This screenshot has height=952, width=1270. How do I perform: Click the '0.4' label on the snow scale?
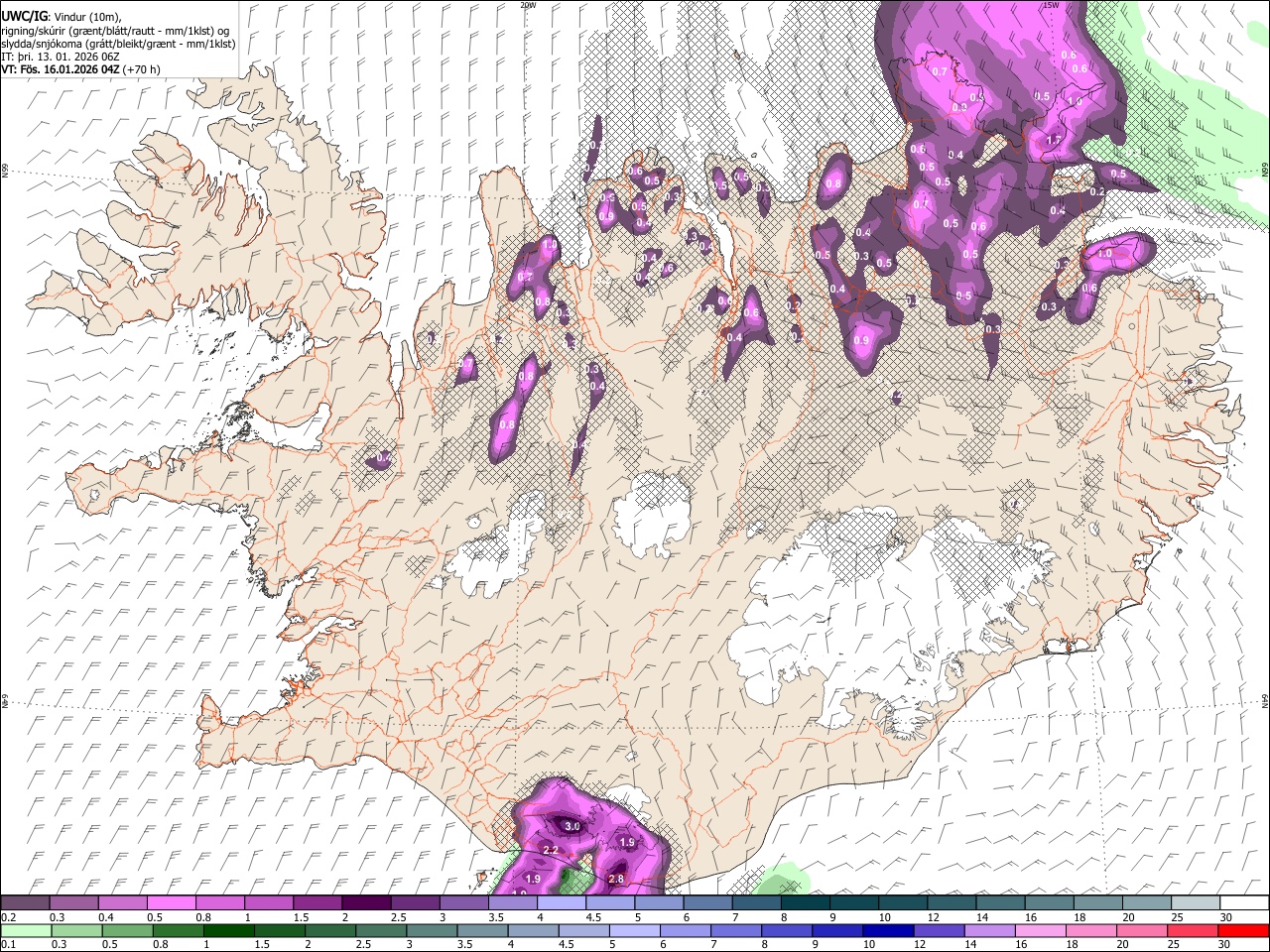(106, 917)
